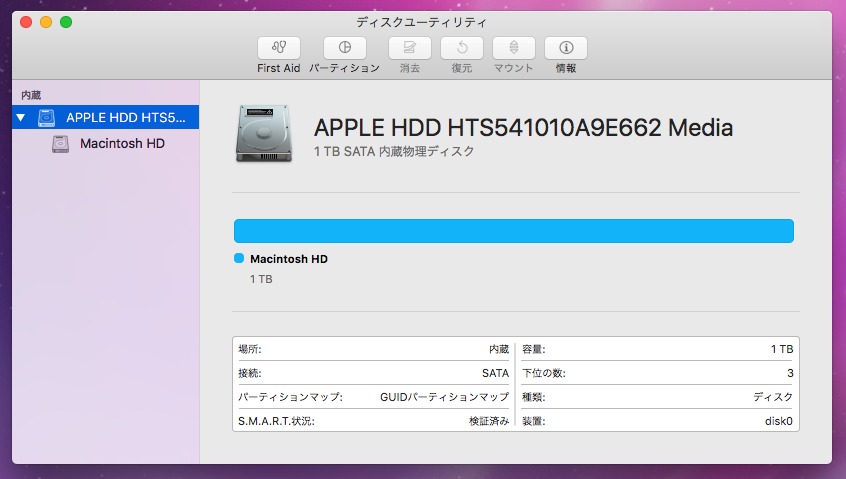Open the 情報 (Info) toolbar button

pyautogui.click(x=566, y=48)
